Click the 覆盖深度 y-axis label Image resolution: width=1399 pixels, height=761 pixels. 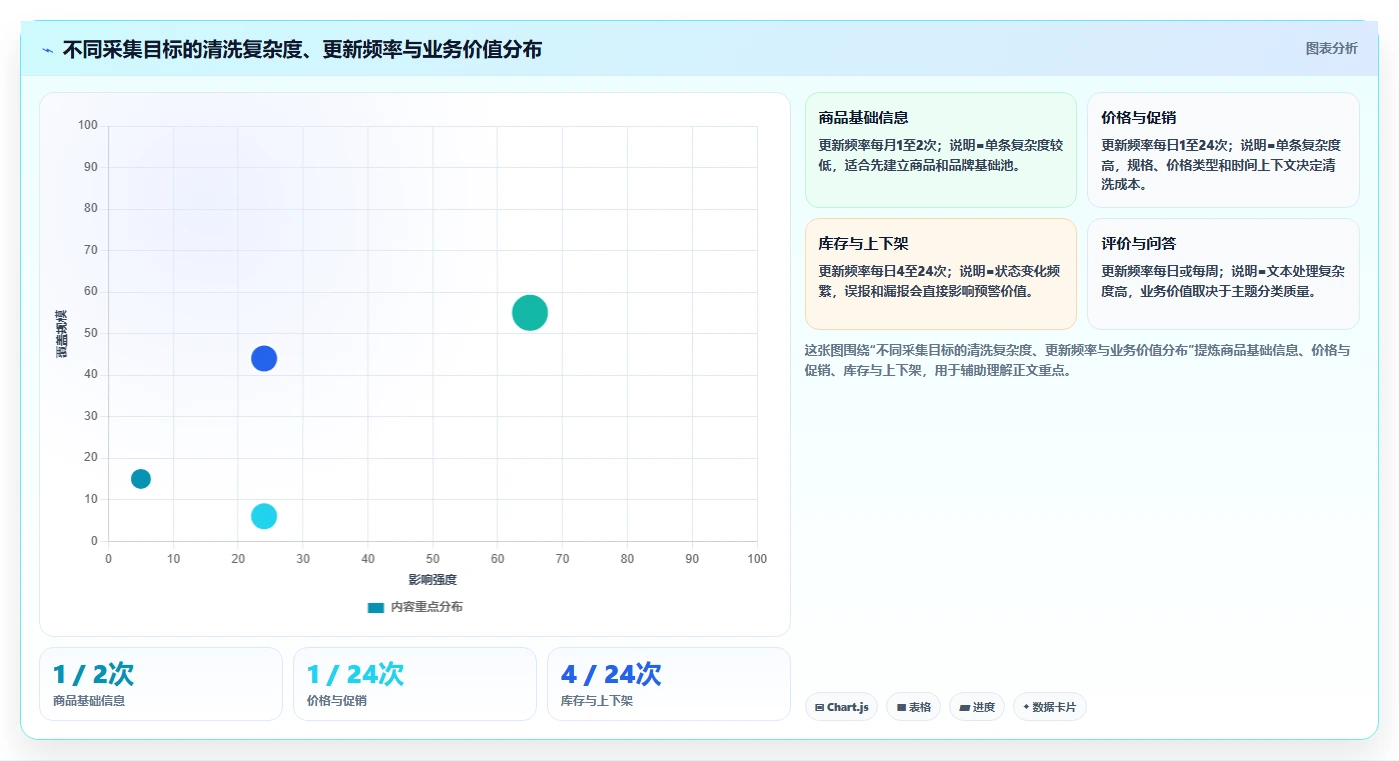[x=61, y=334]
